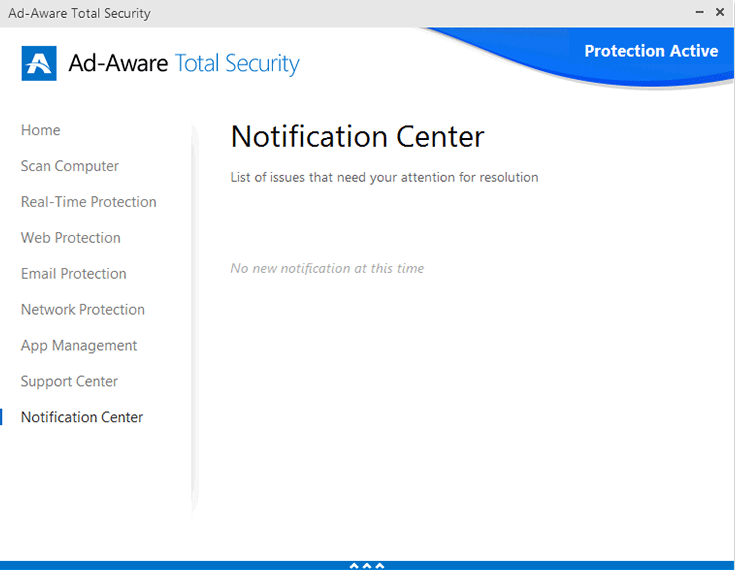The width and height of the screenshot is (735, 570).
Task: Open the Home section
Action: point(41,130)
